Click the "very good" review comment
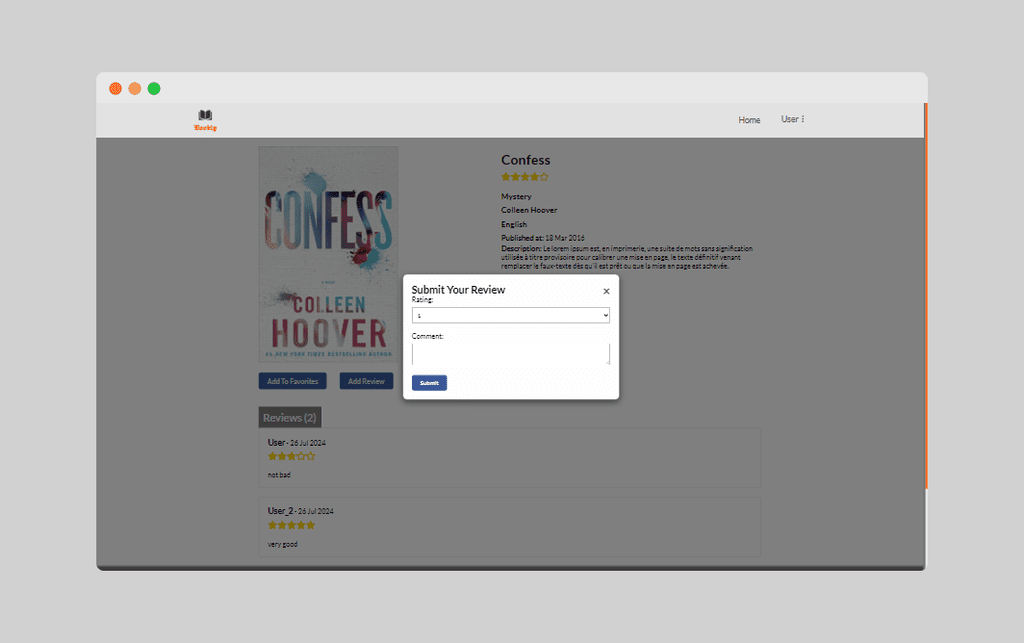Screen dimensions: 1024x643 point(282,544)
